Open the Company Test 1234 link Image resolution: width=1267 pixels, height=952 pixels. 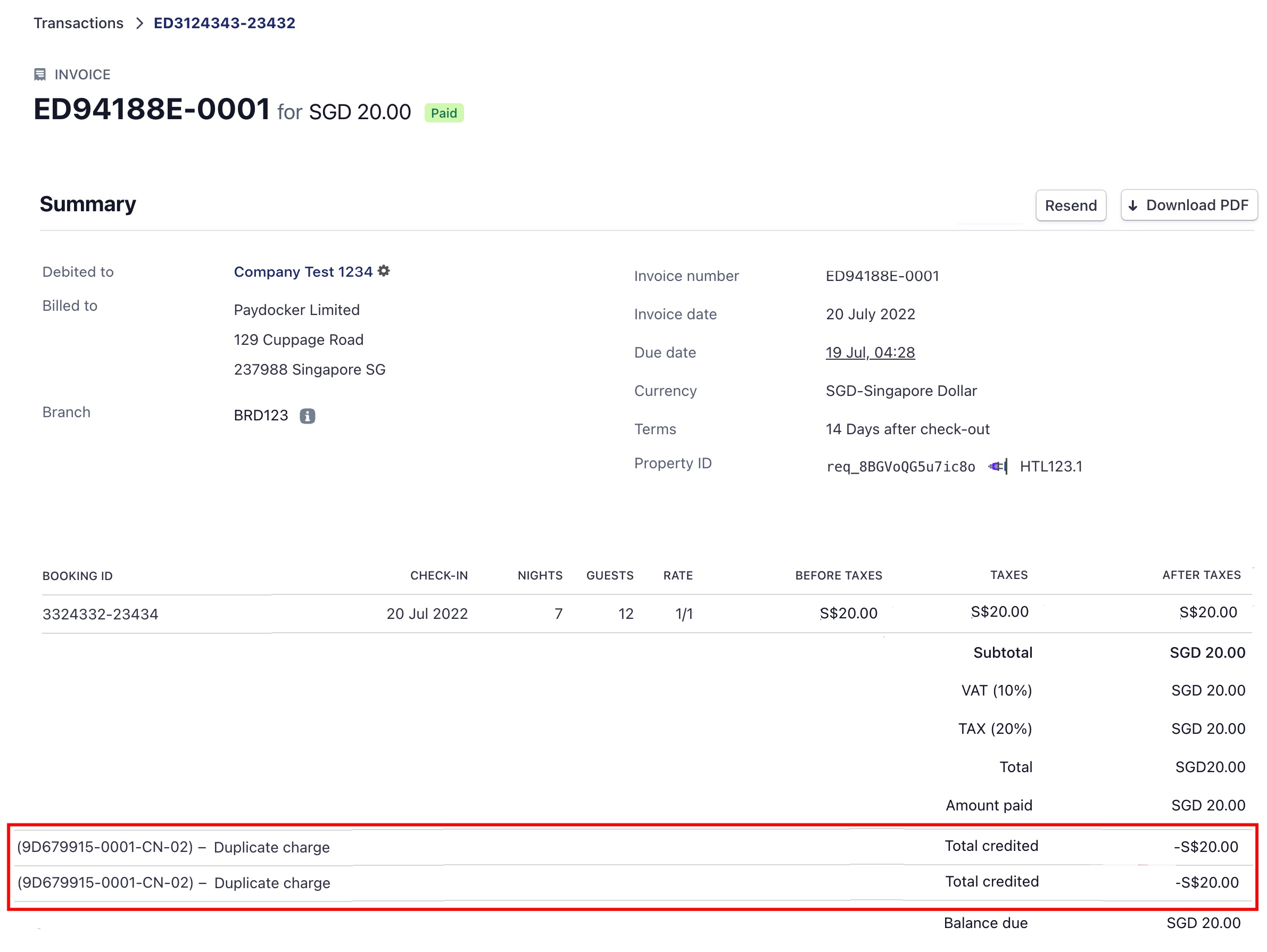click(x=303, y=272)
